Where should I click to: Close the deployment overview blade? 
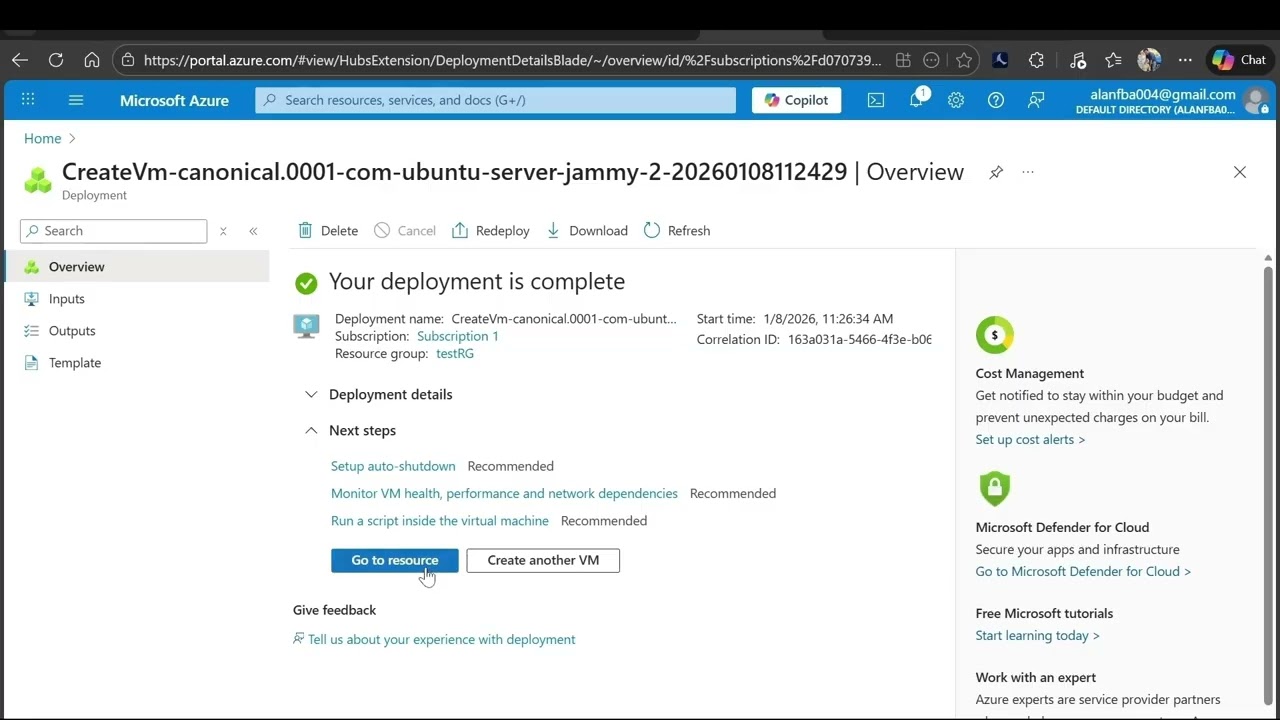tap(1240, 172)
